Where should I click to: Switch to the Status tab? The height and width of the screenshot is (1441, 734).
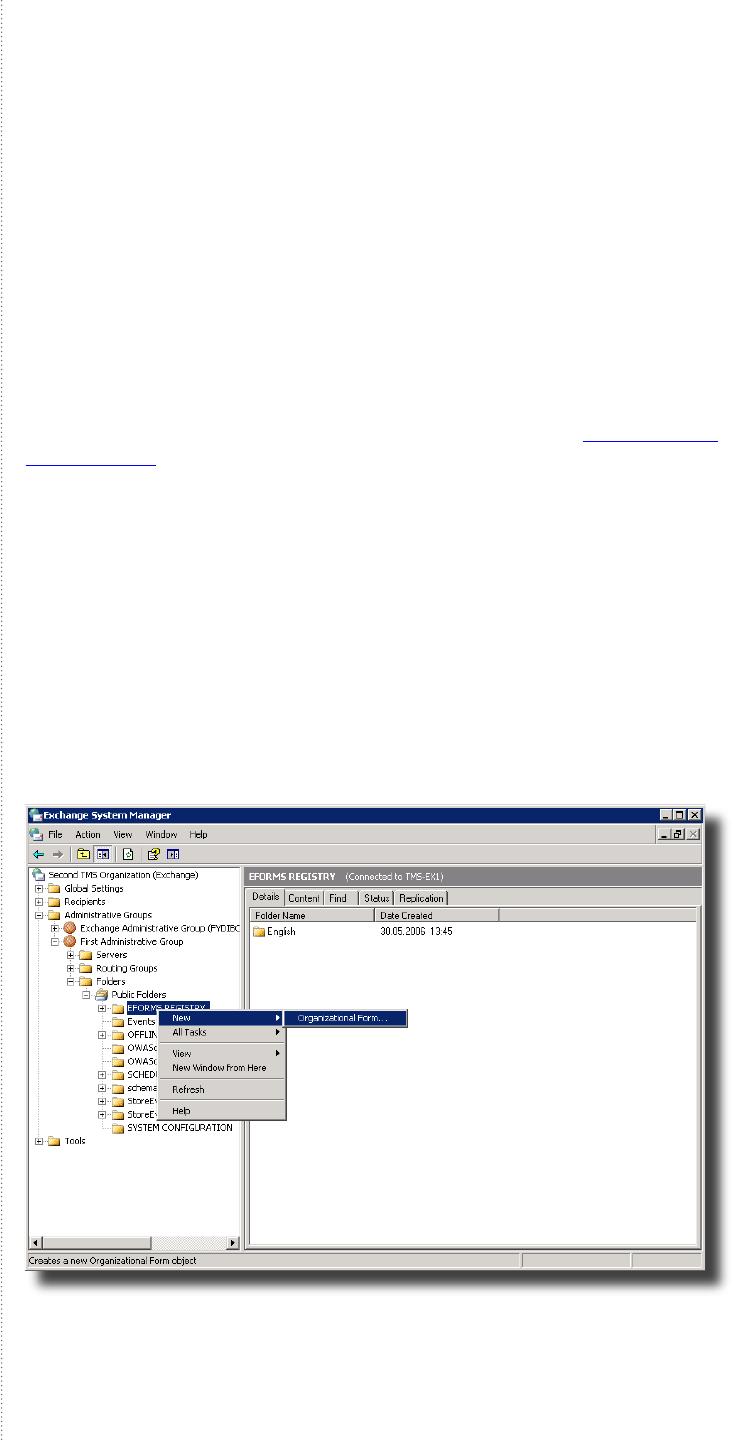(377, 898)
